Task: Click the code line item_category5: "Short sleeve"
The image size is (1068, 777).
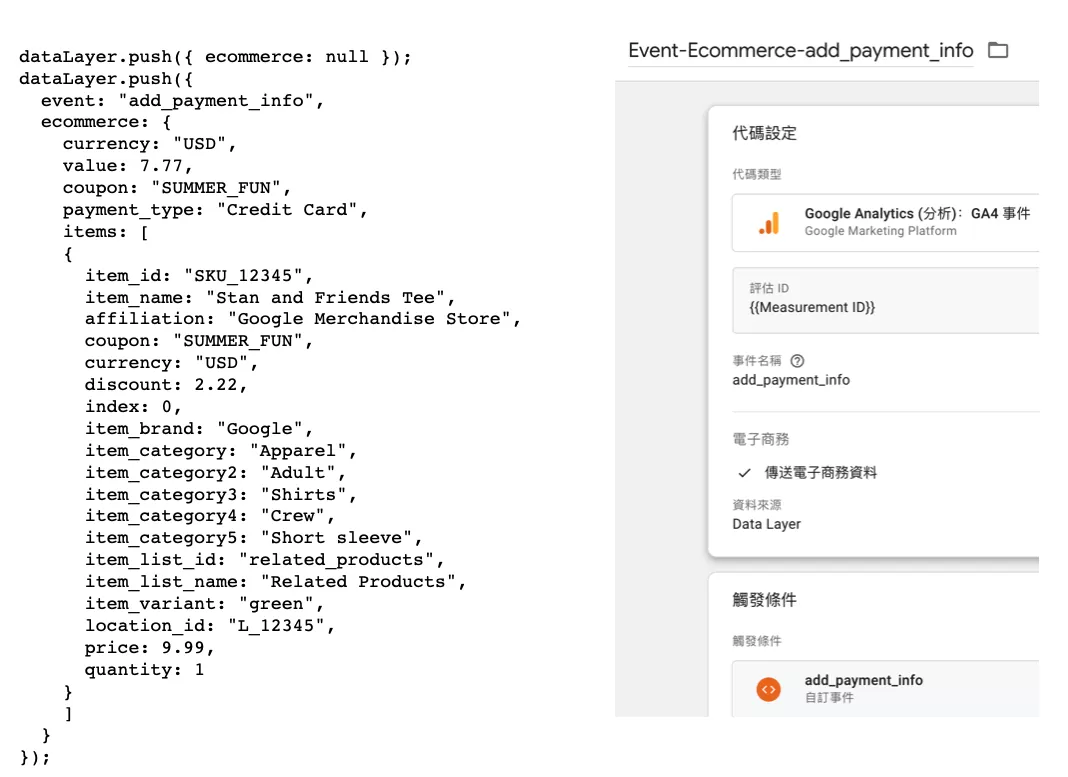Action: point(253,538)
